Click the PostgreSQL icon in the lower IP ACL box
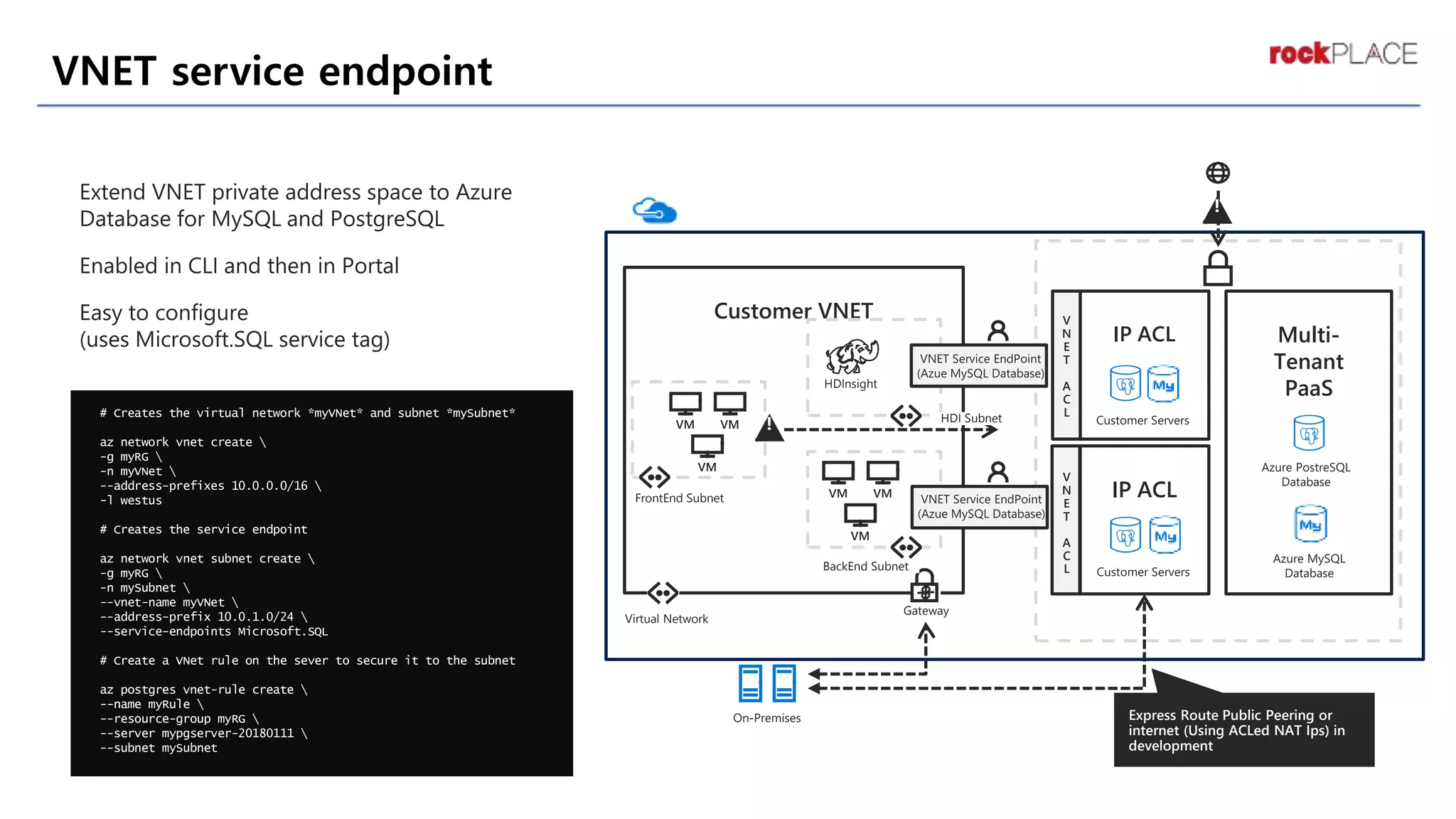The height and width of the screenshot is (819, 1456). [x=1125, y=535]
